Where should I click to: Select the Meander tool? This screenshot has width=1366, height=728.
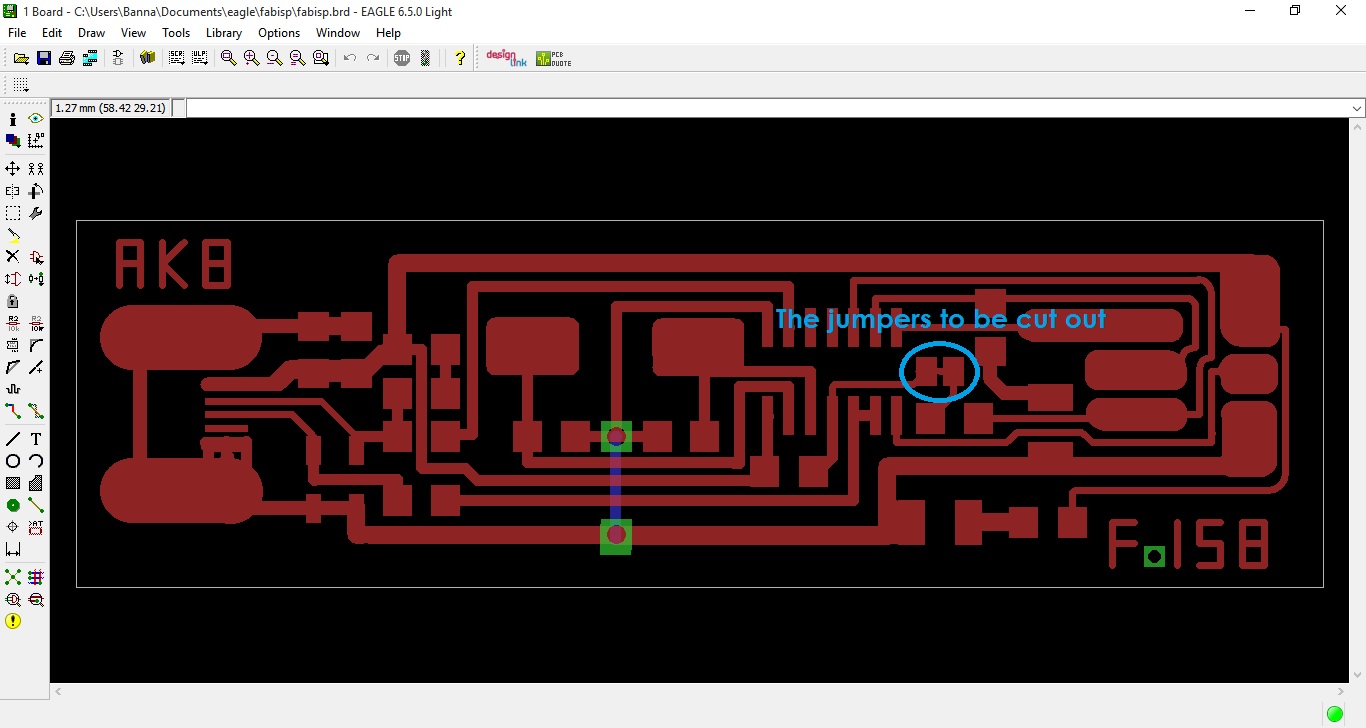tap(13, 389)
